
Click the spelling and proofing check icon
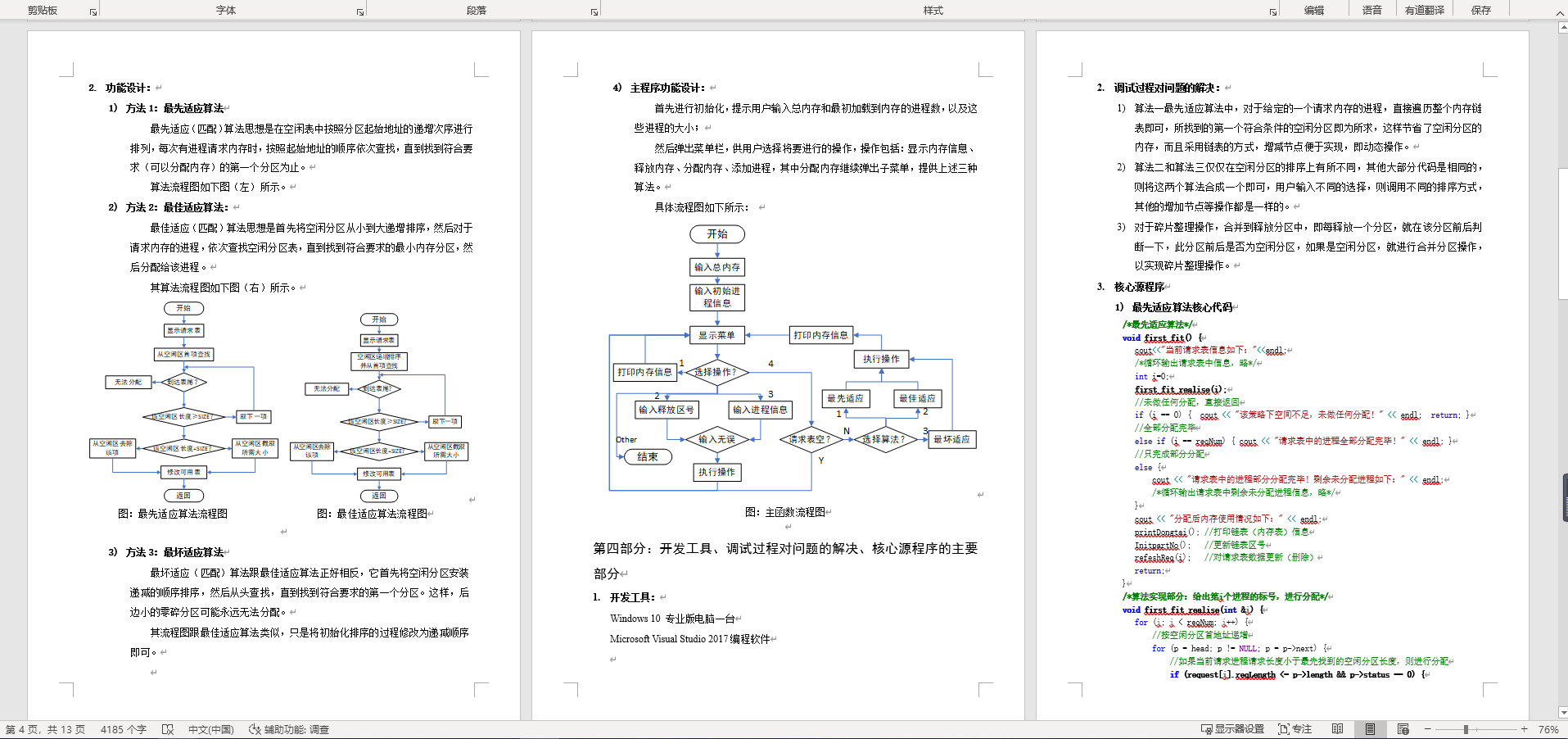point(168,729)
